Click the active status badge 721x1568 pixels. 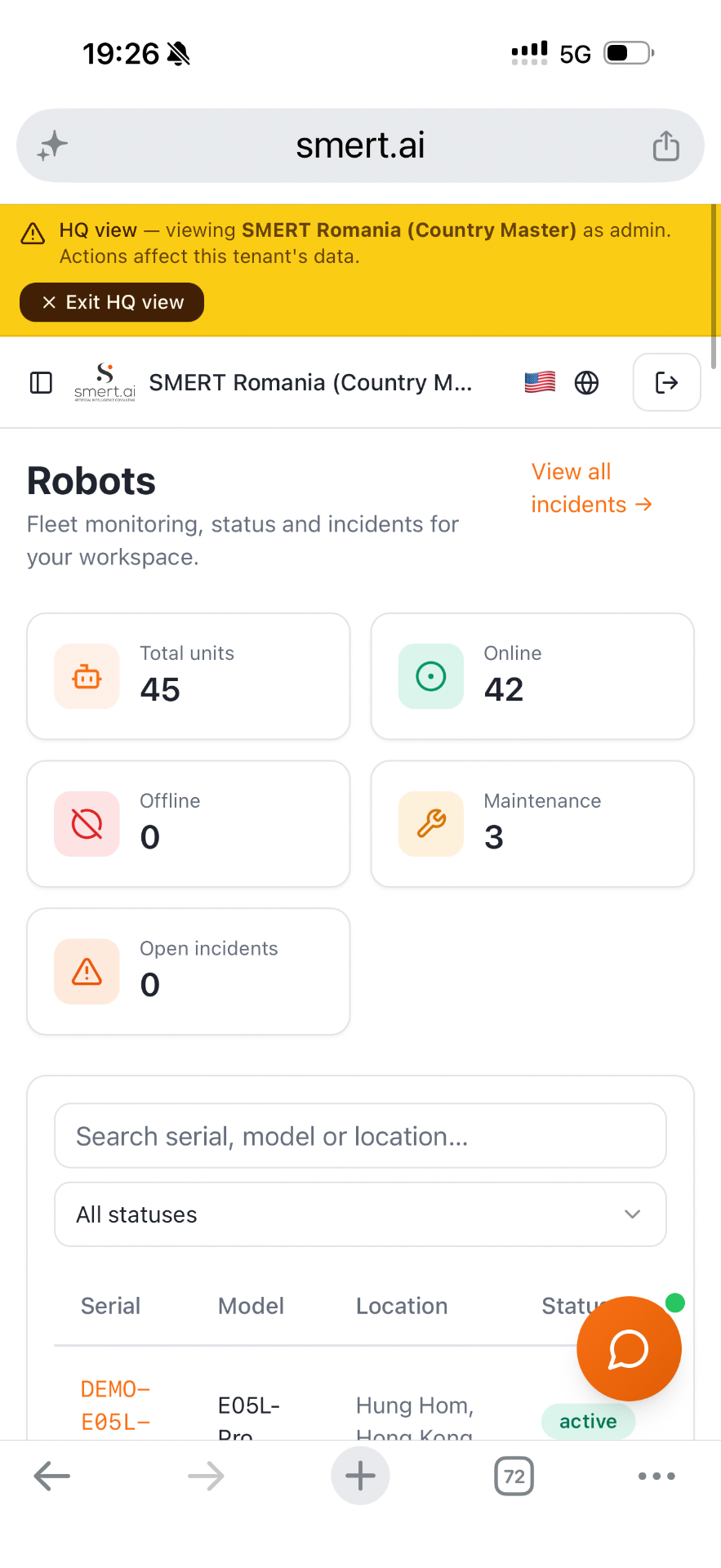point(588,1422)
